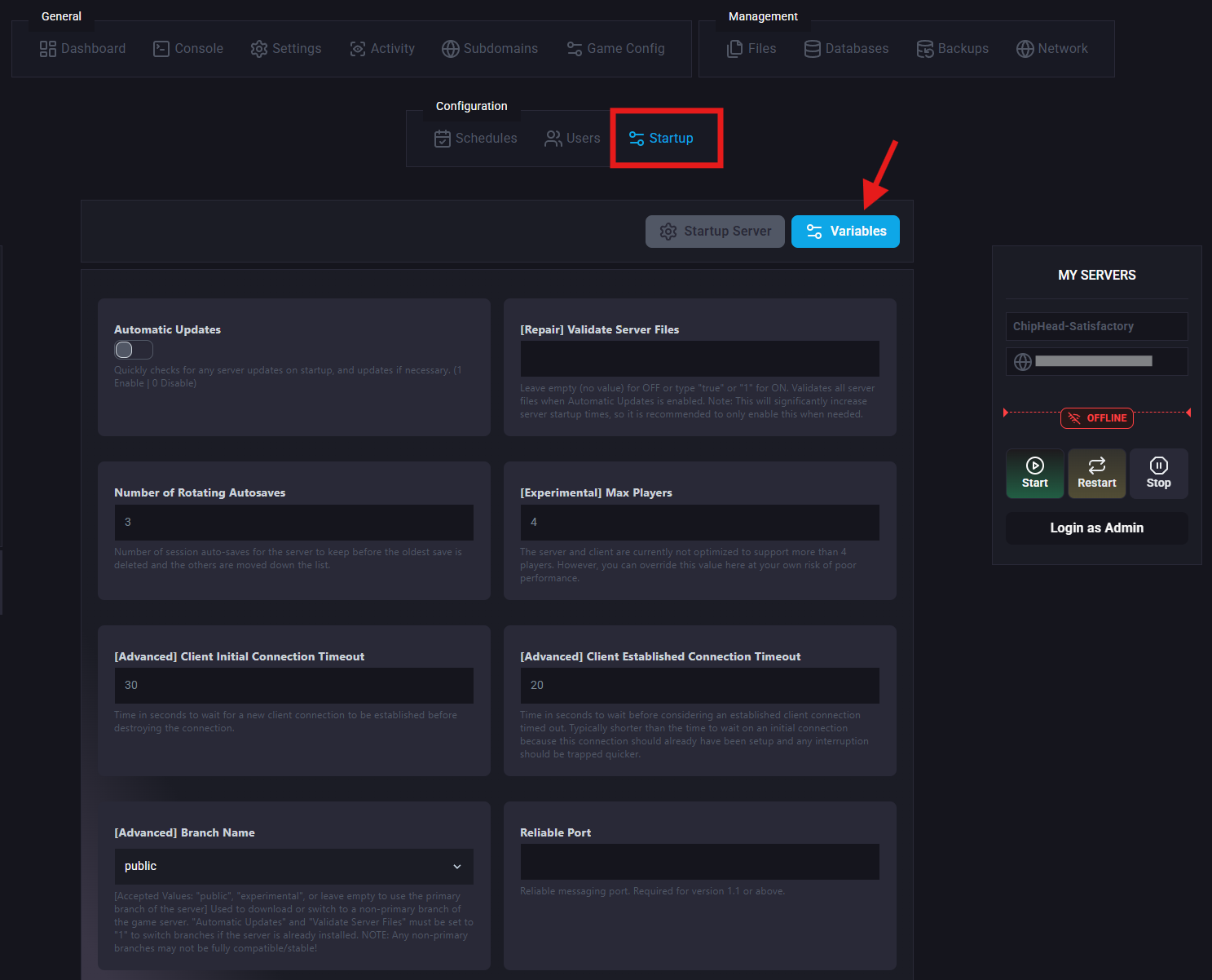Open the Users tab

(x=572, y=139)
